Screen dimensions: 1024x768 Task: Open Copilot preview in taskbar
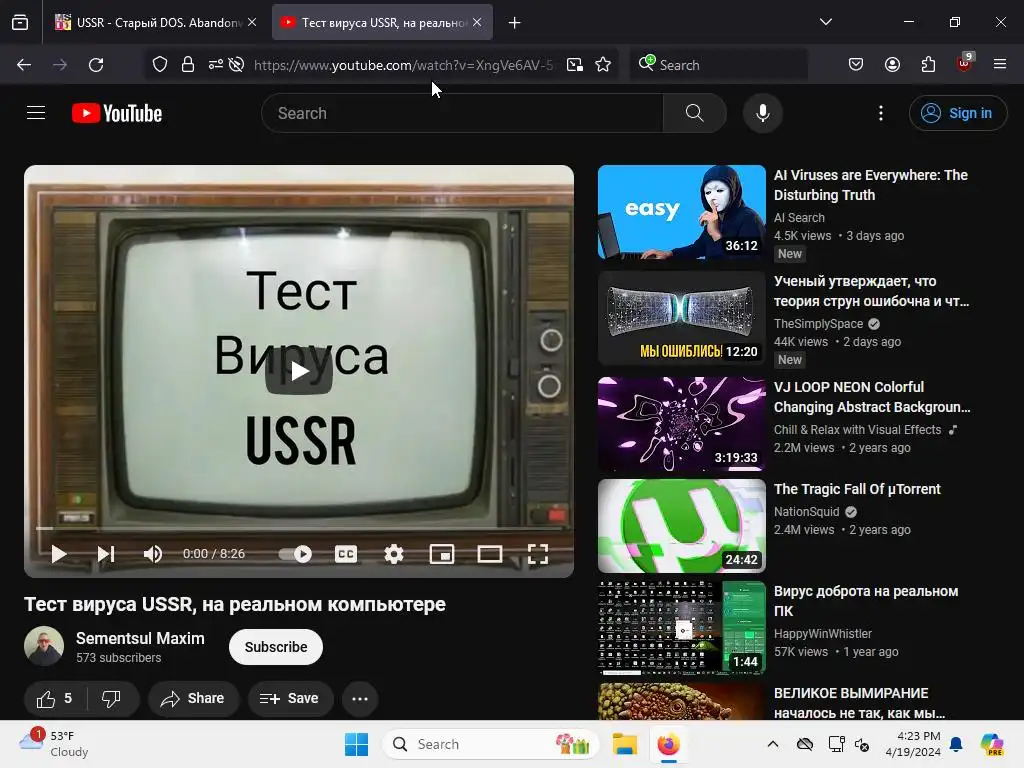point(991,744)
